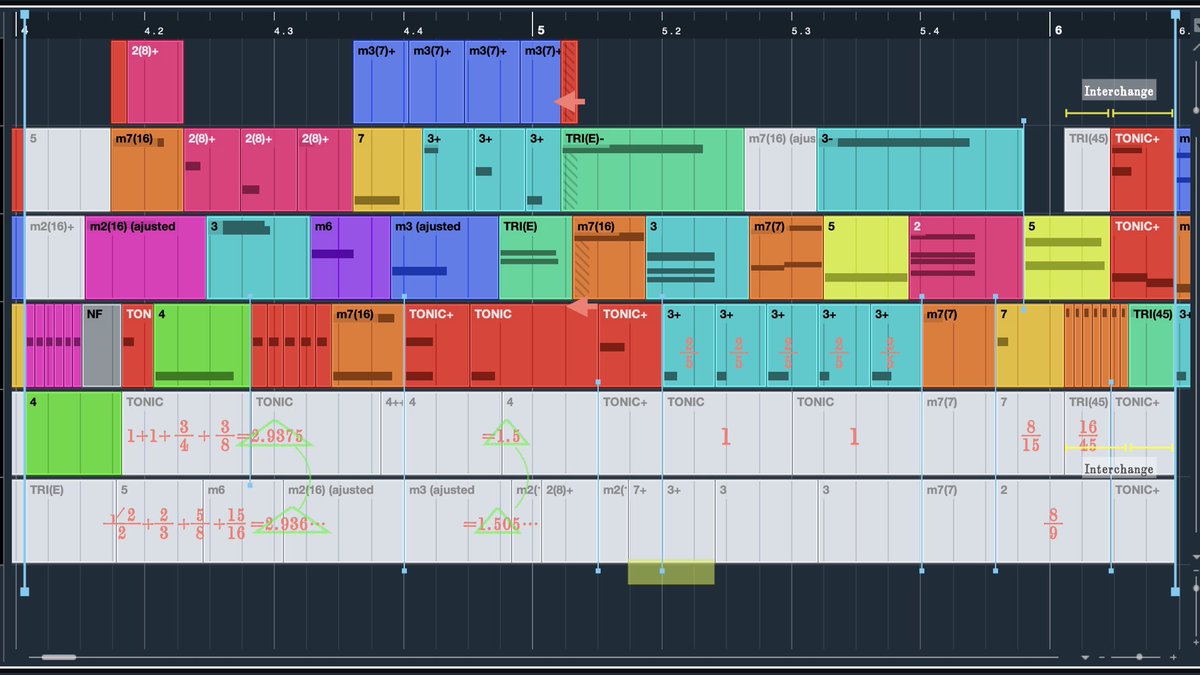Select the purple m6 clip
This screenshot has width=1200, height=675.
pyautogui.click(x=350, y=258)
